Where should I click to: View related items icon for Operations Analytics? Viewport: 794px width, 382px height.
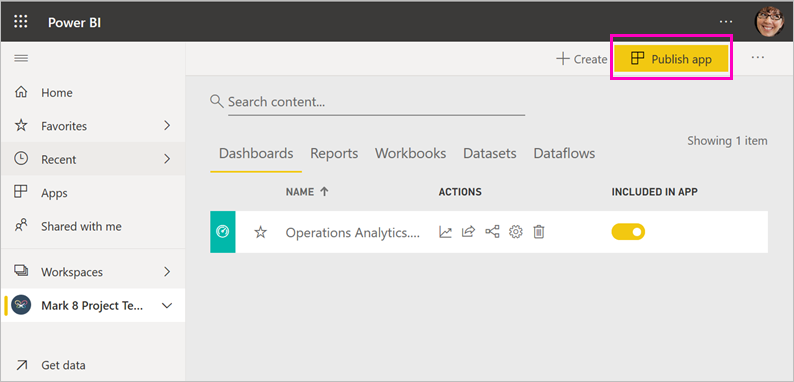(492, 232)
